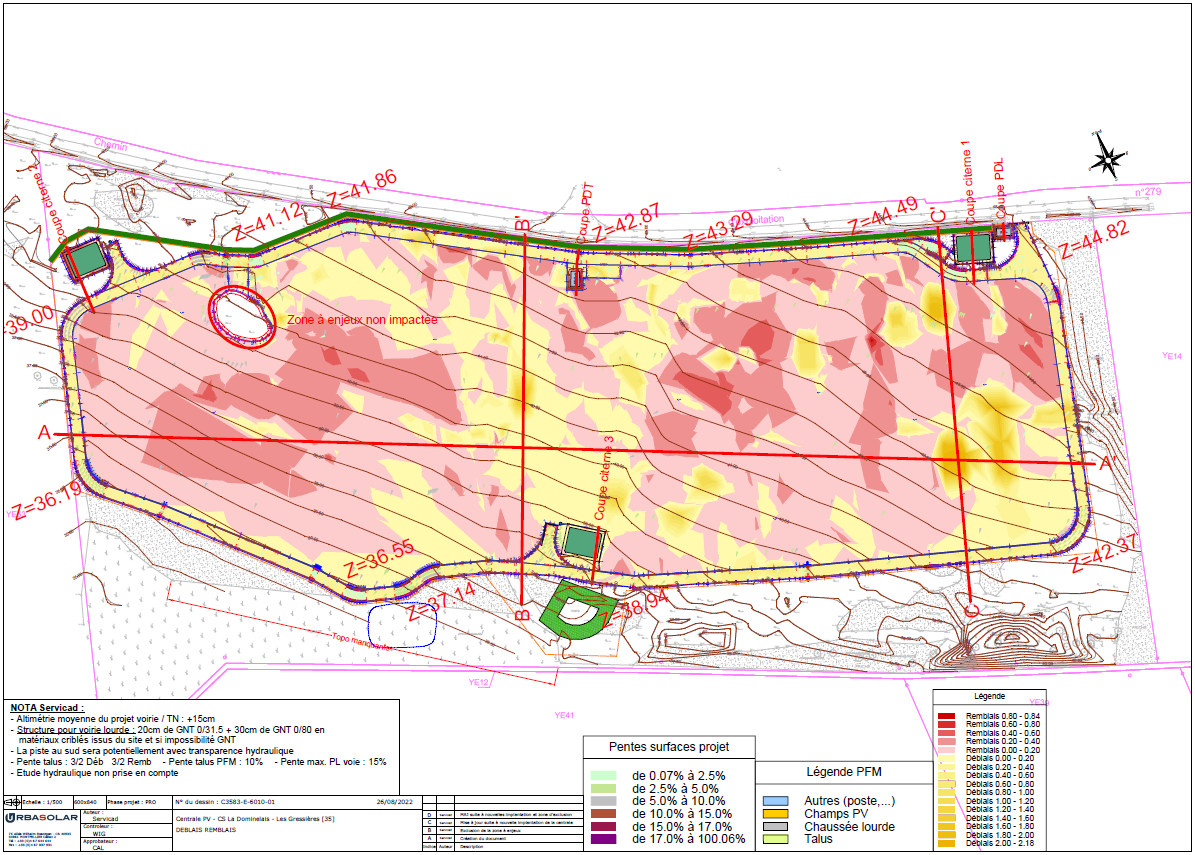Click the Urbasolar logo in title block
This screenshot has height=855, width=1195.
(x=41, y=818)
